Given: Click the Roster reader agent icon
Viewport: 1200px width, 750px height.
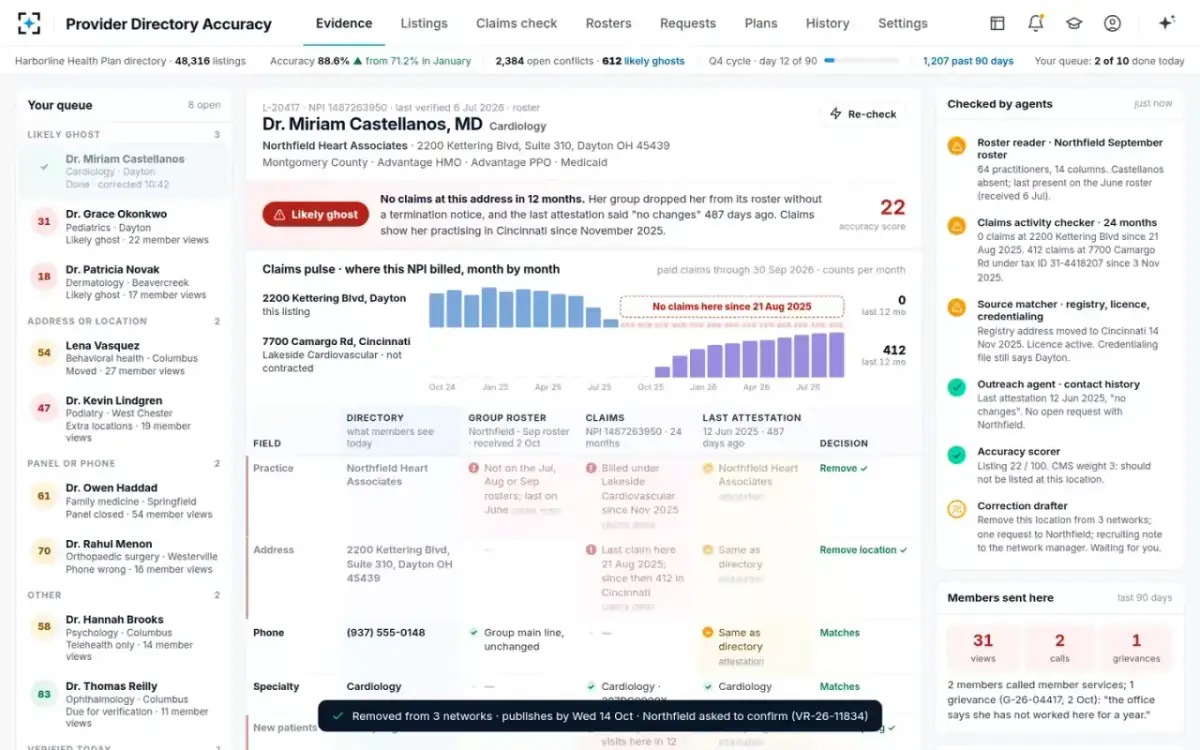Looking at the screenshot, I should coord(957,145).
